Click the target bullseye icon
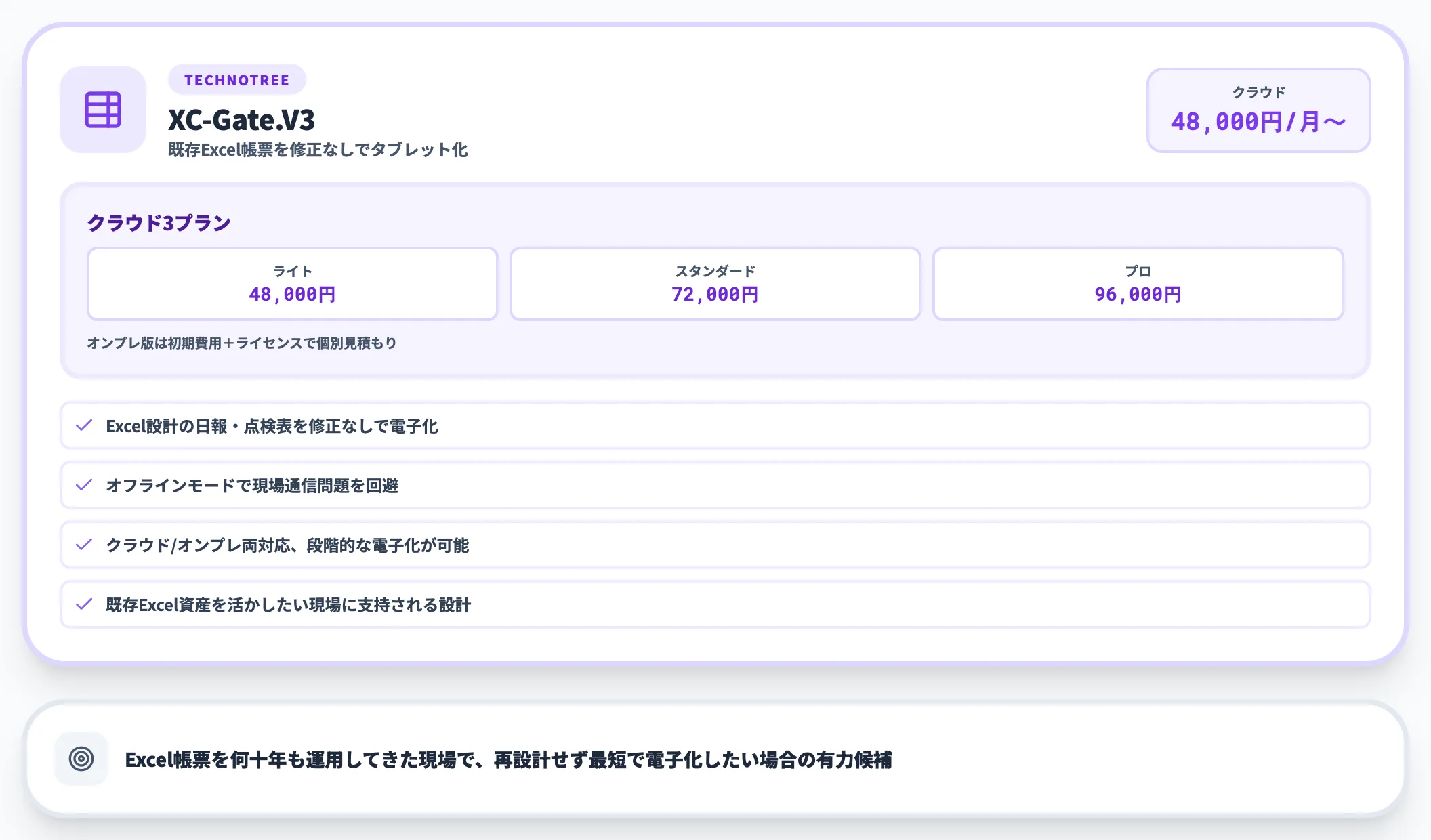 click(x=81, y=759)
